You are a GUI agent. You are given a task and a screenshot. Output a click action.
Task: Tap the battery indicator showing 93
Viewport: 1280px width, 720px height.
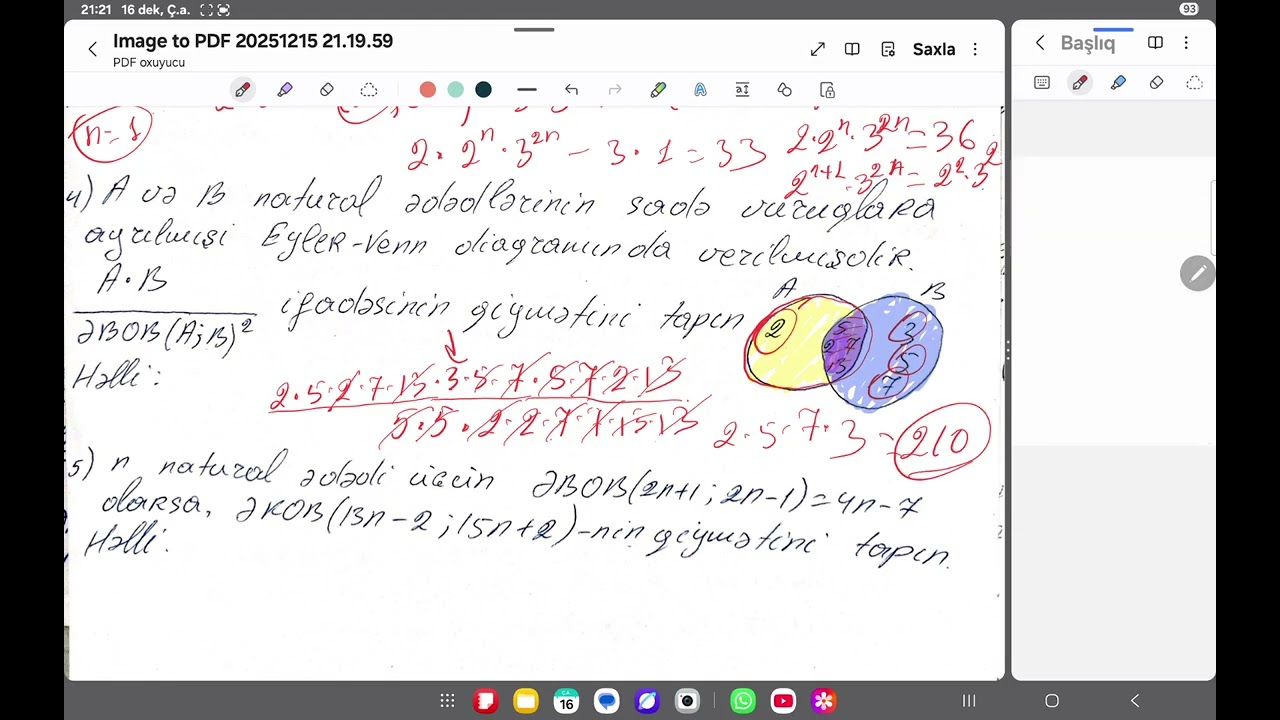click(1189, 9)
